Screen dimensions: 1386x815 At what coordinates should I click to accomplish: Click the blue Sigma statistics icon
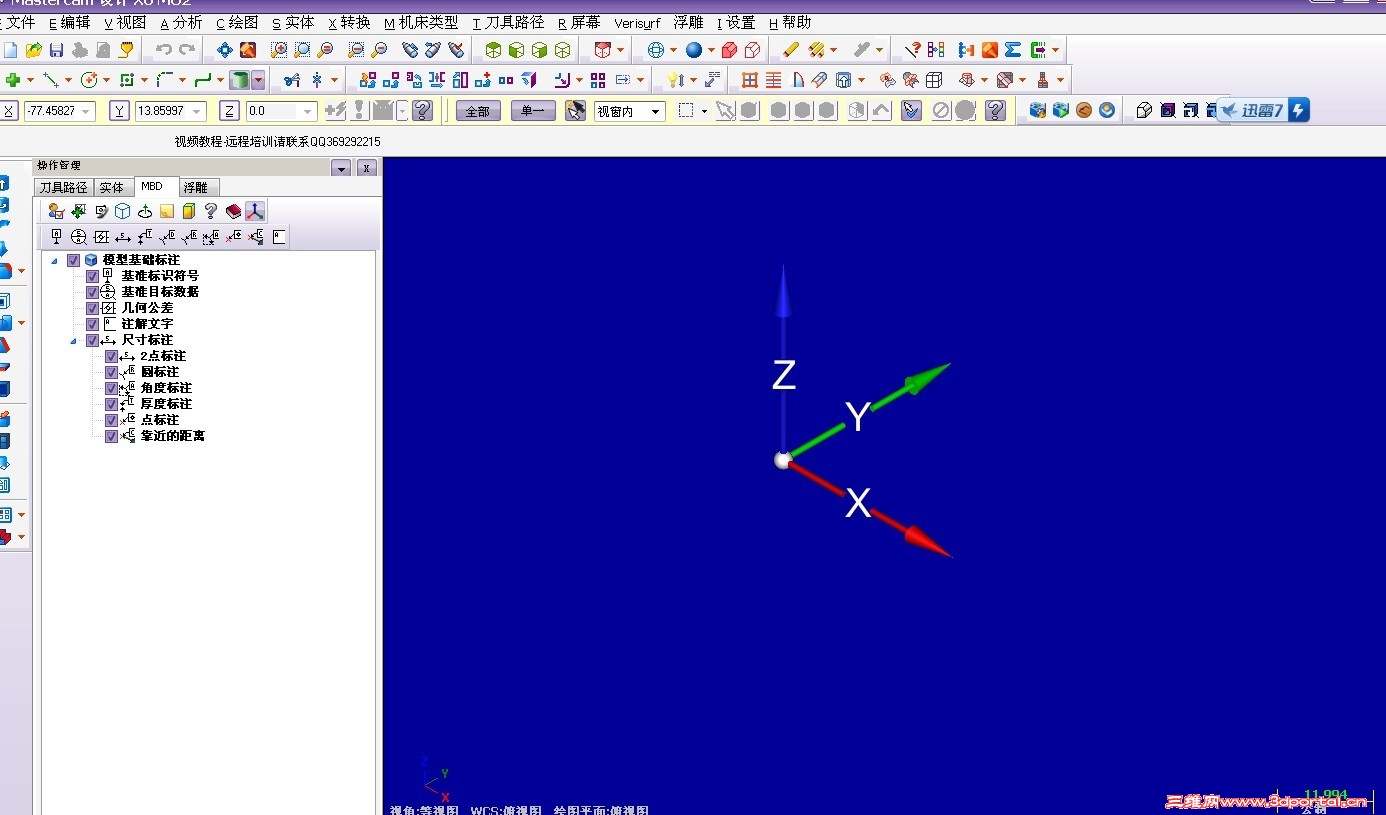coord(1012,49)
